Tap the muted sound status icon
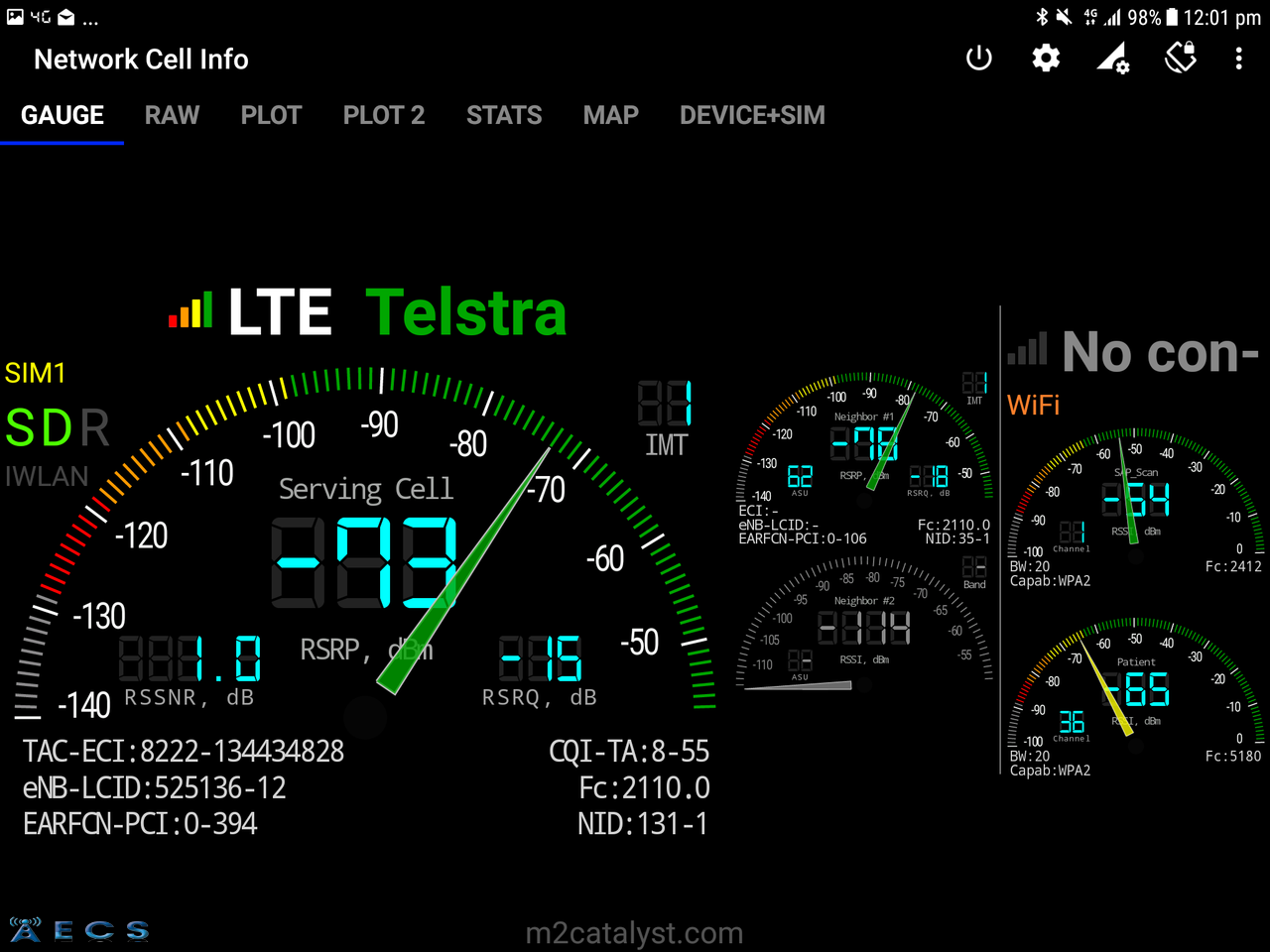1270x952 pixels. point(1064,17)
